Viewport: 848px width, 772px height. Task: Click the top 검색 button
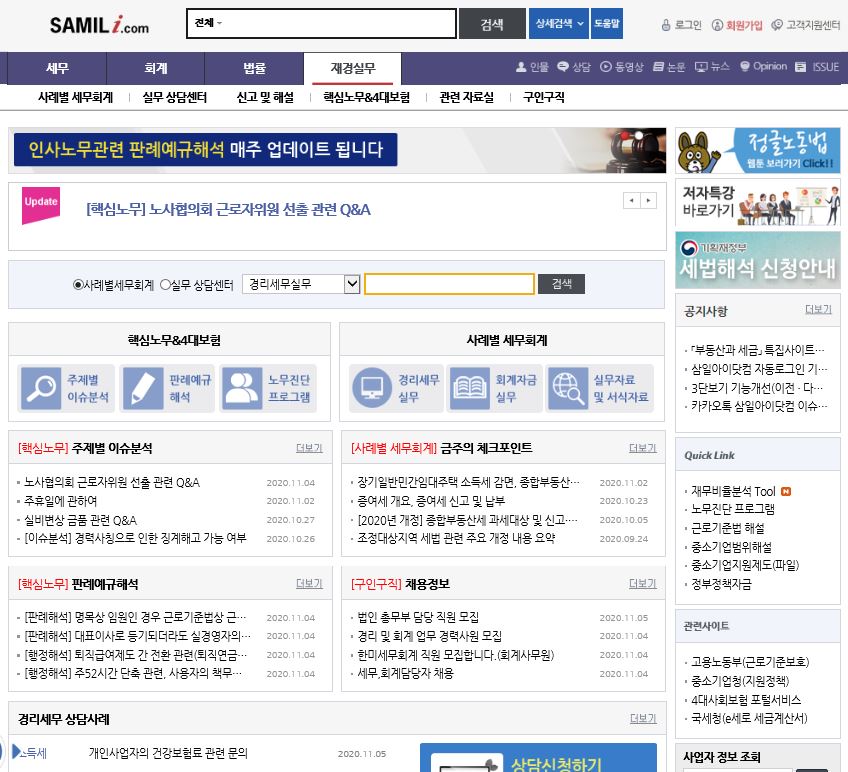click(492, 24)
